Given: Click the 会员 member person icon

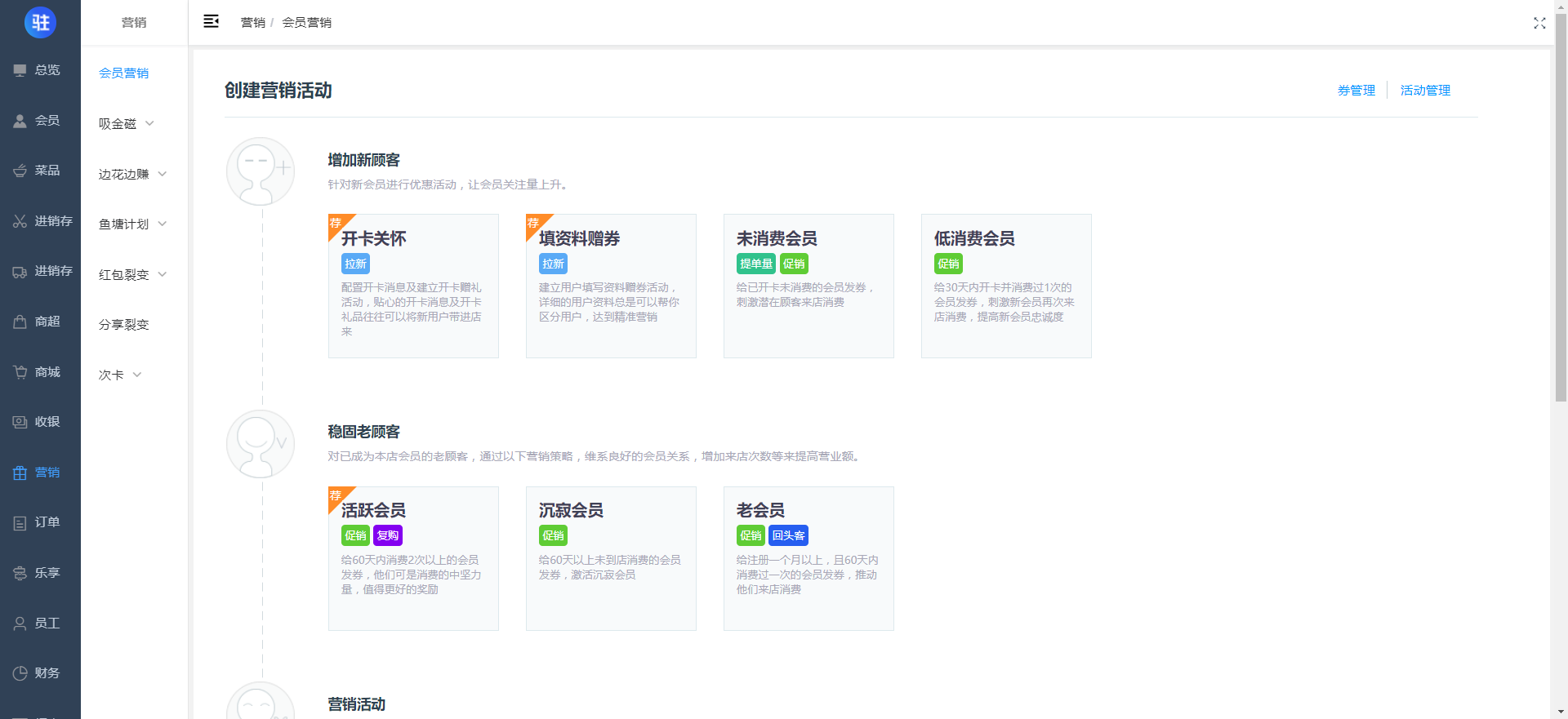Looking at the screenshot, I should (x=20, y=121).
